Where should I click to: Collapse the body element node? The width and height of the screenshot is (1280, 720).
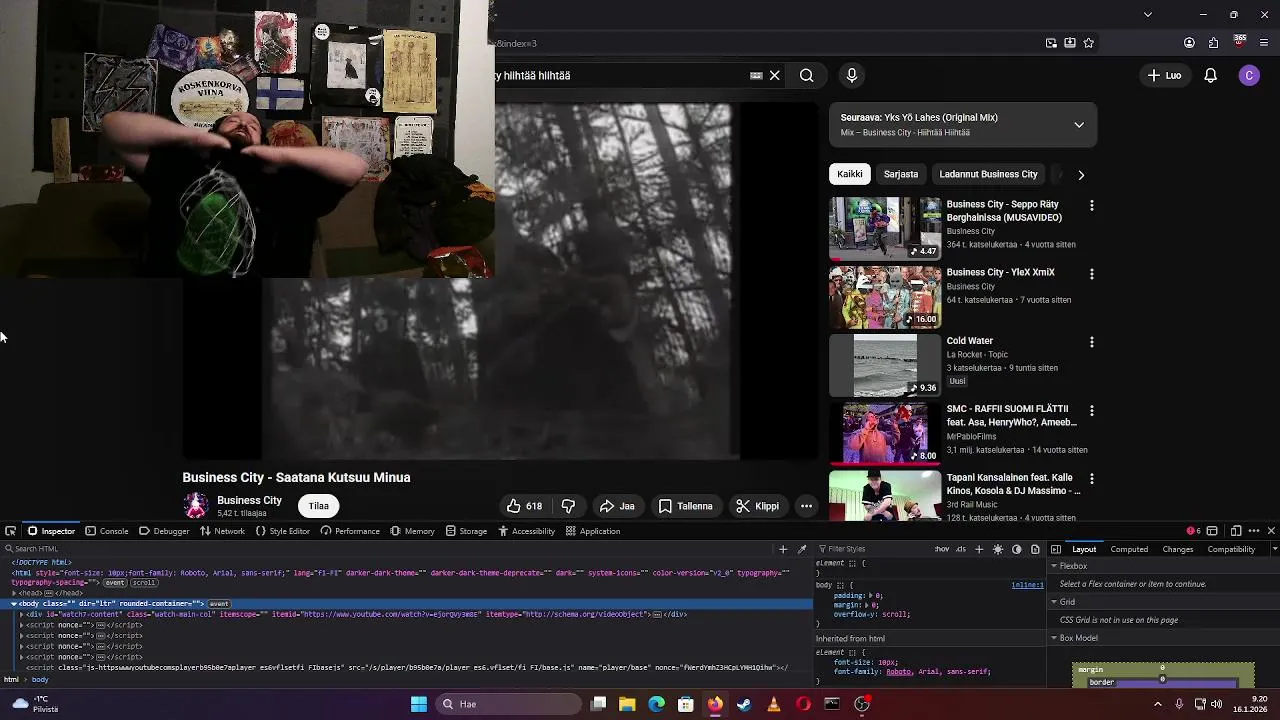tap(14, 604)
